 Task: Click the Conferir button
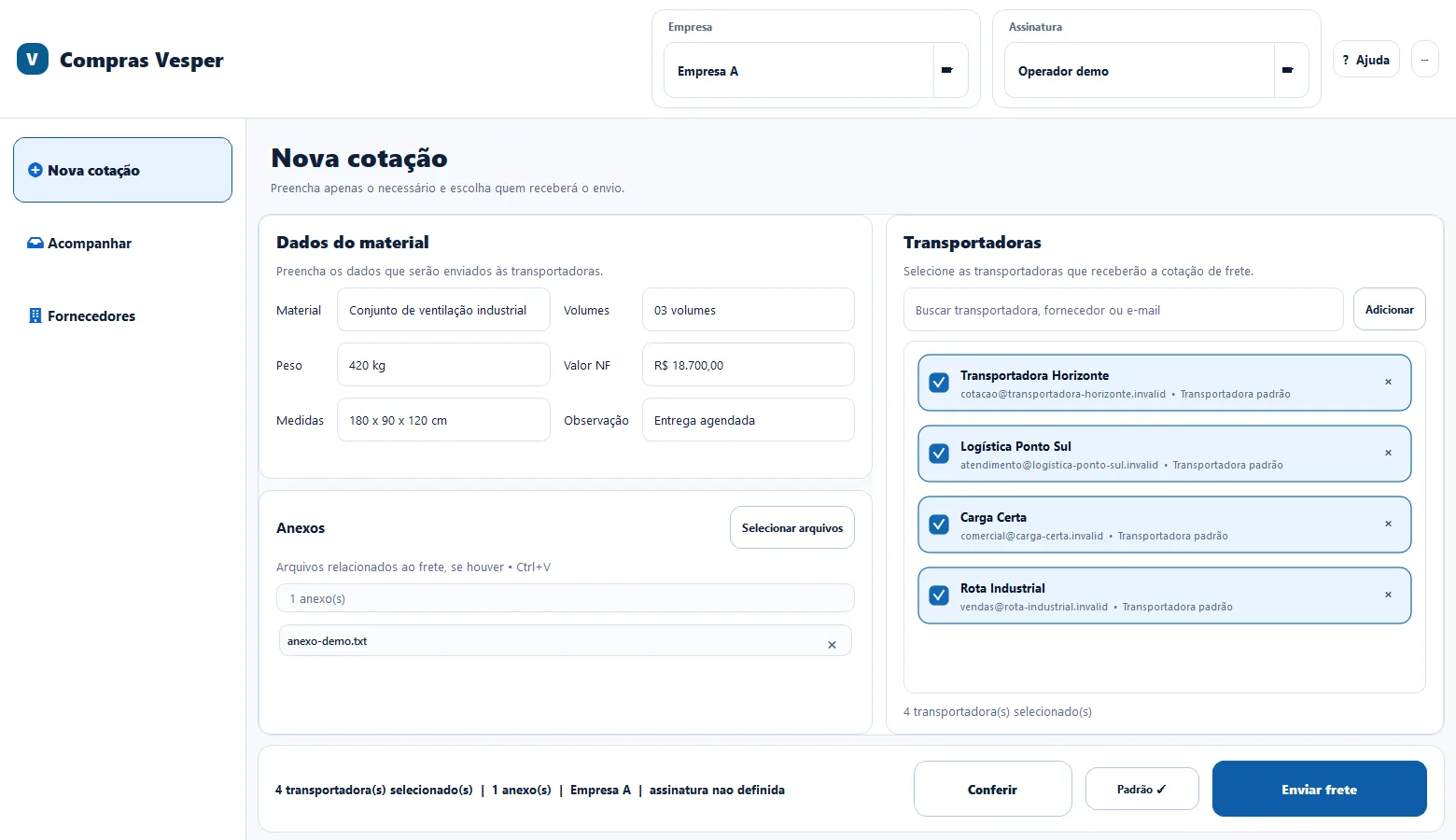click(993, 789)
